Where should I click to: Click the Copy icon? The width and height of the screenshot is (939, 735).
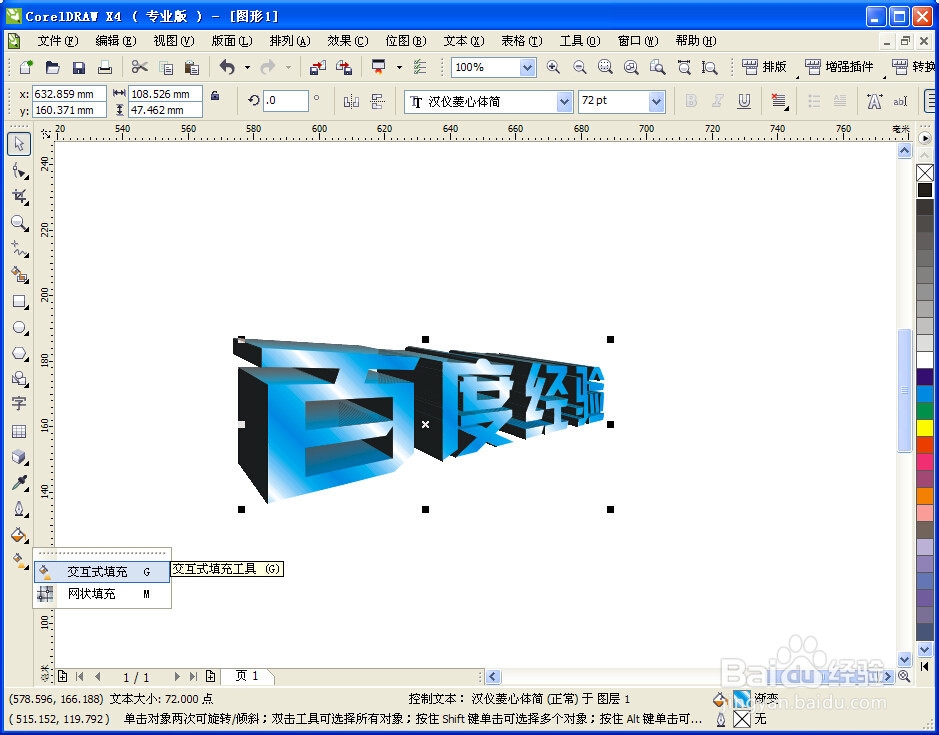[166, 67]
